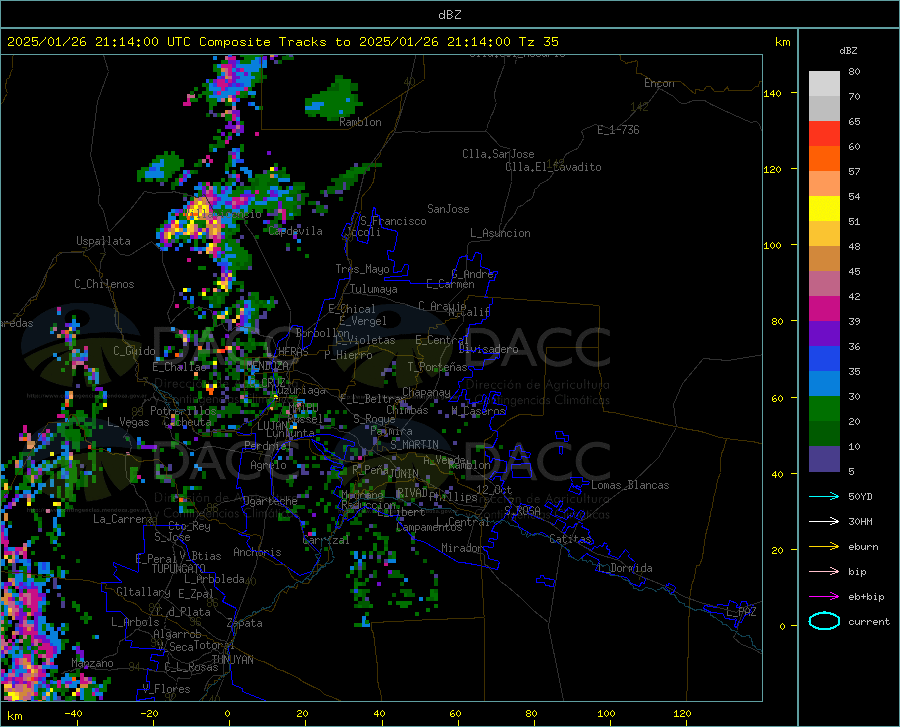Screen dimensions: 900x727
Task: Click the Ugarteche map label
Action: pos(270,501)
